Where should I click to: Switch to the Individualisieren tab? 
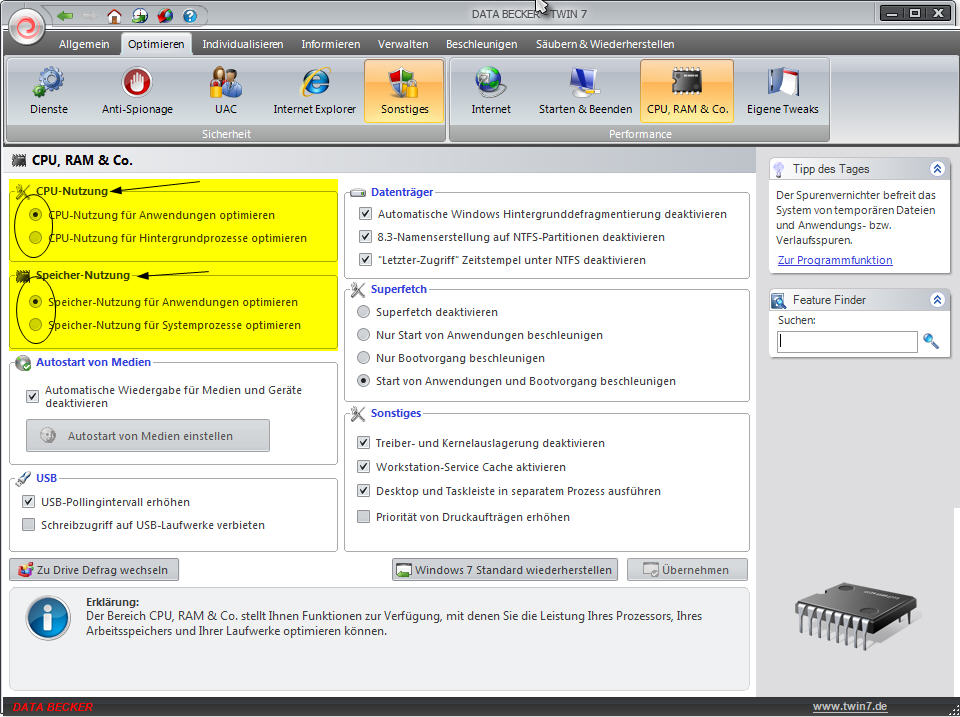click(242, 44)
